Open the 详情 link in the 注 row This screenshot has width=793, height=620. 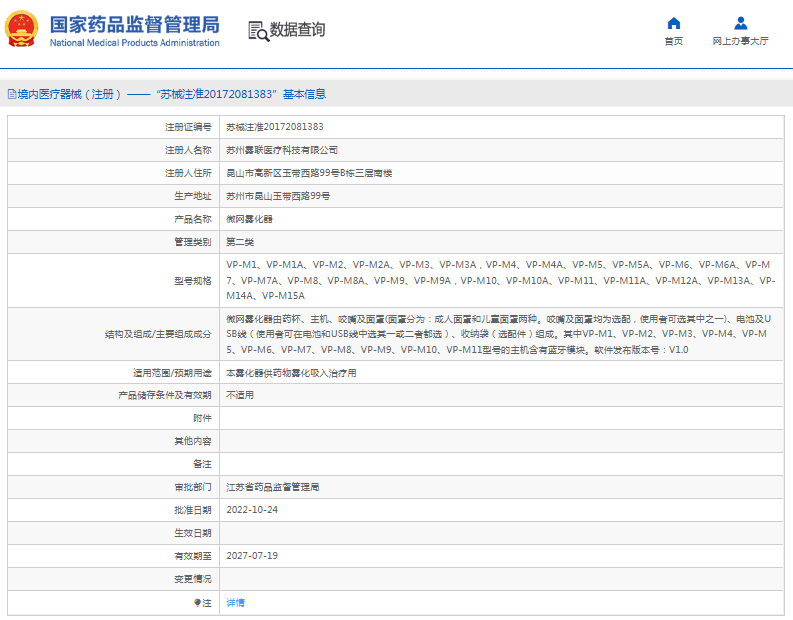coord(235,603)
